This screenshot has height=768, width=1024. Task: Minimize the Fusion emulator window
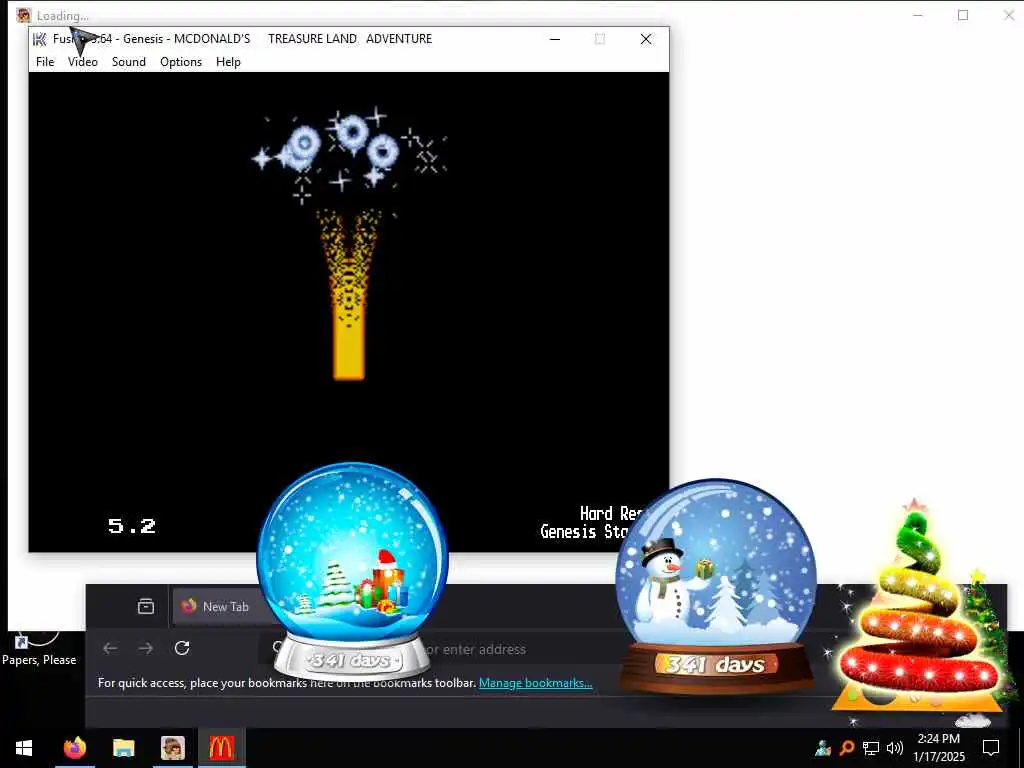tap(555, 39)
